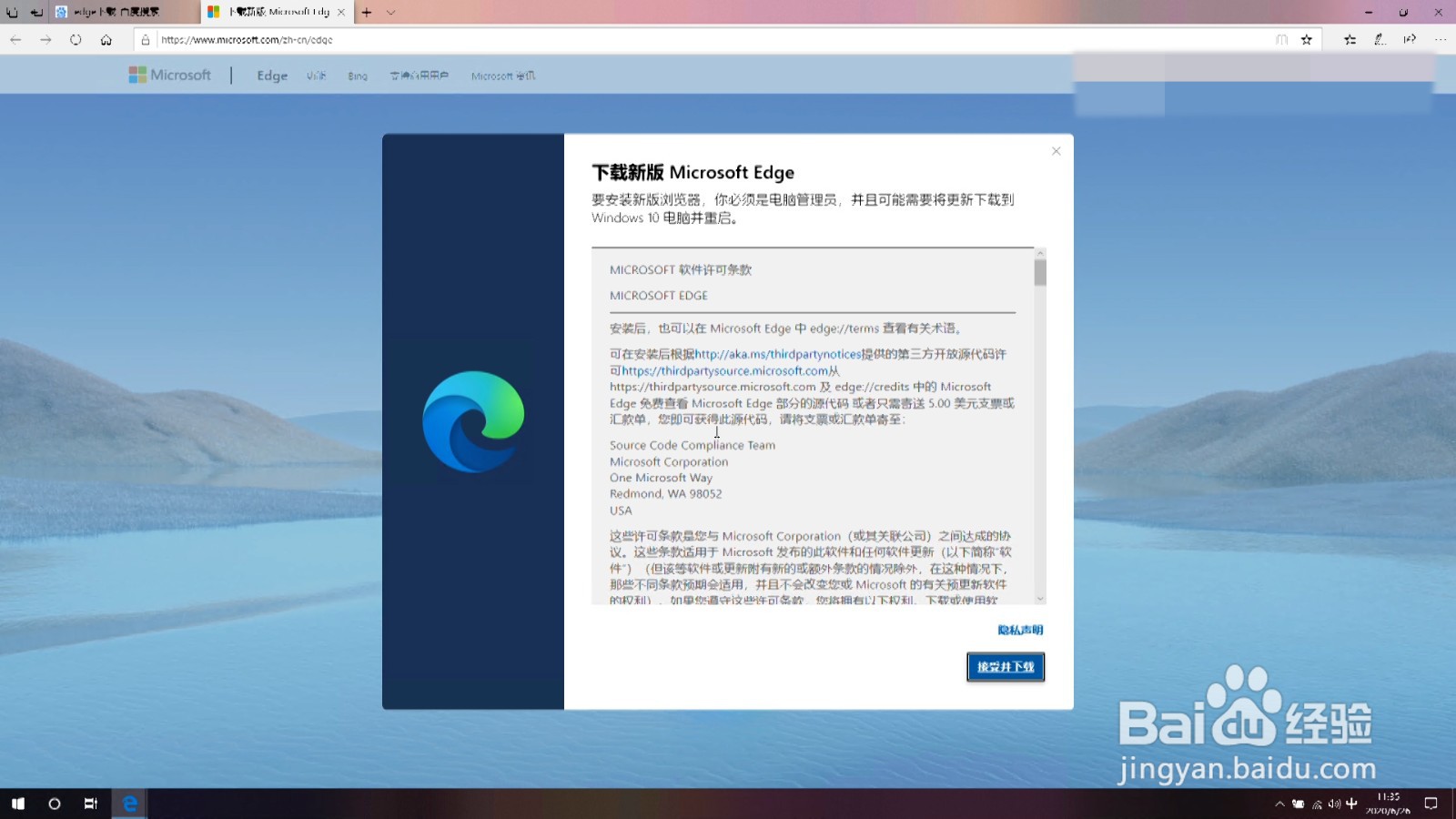Click the license terms scrollbar thumb
This screenshot has width=1456, height=819.
[x=1040, y=272]
